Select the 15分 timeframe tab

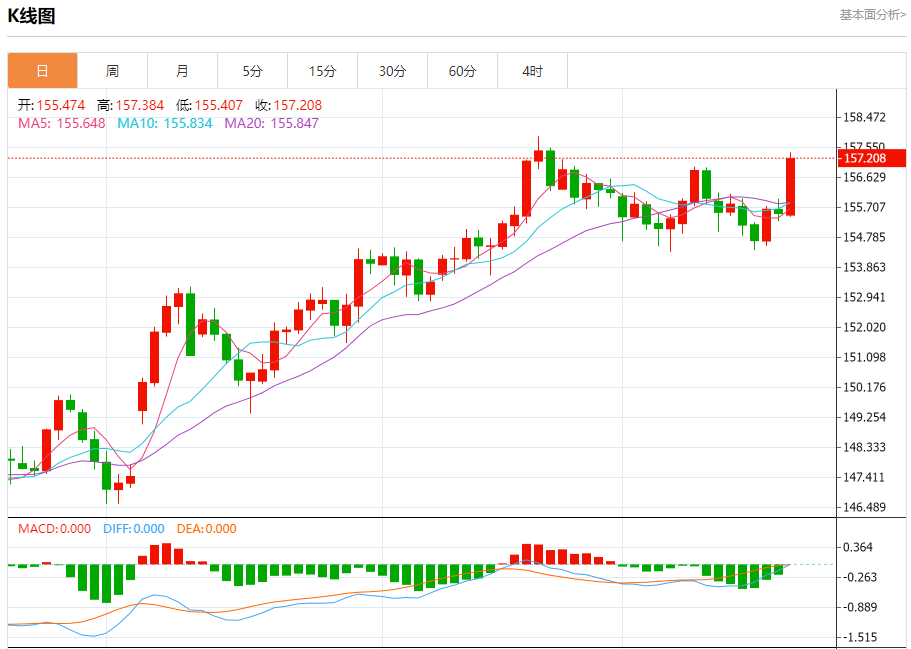(x=322, y=71)
